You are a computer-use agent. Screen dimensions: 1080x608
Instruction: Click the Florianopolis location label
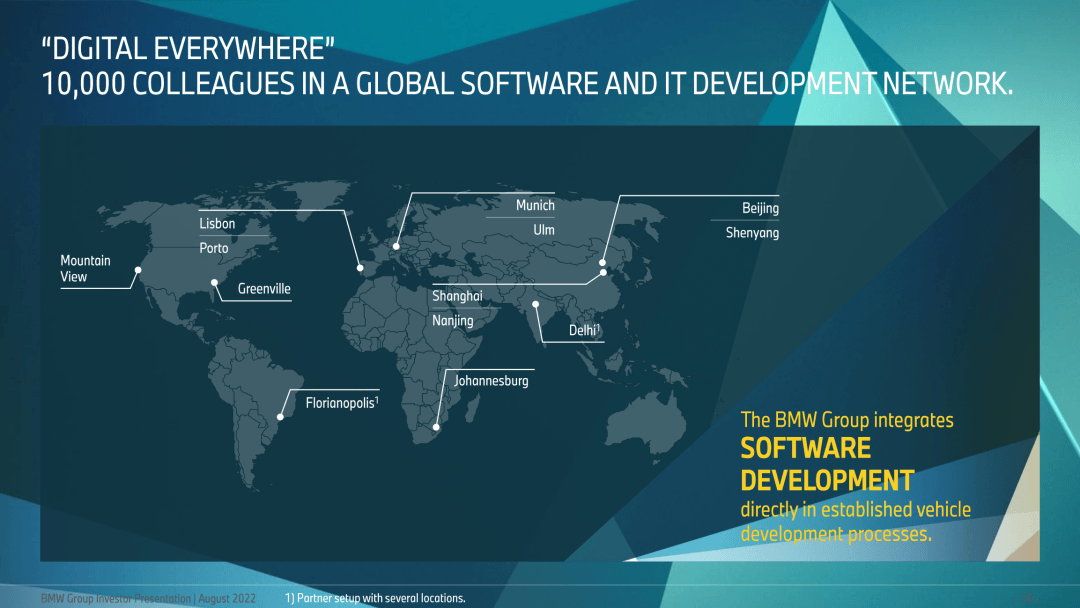pyautogui.click(x=342, y=403)
